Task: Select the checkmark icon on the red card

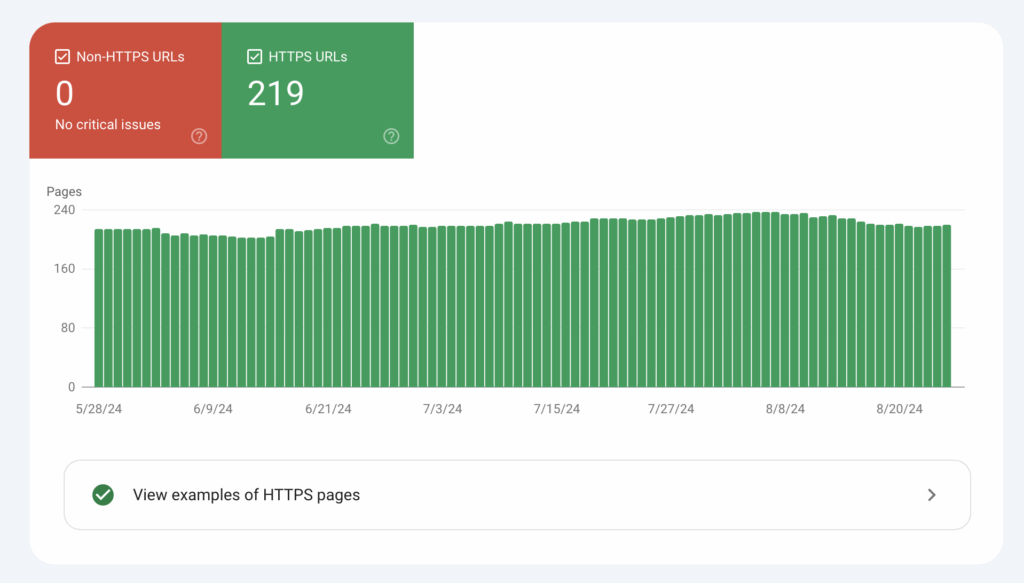Action: (63, 56)
